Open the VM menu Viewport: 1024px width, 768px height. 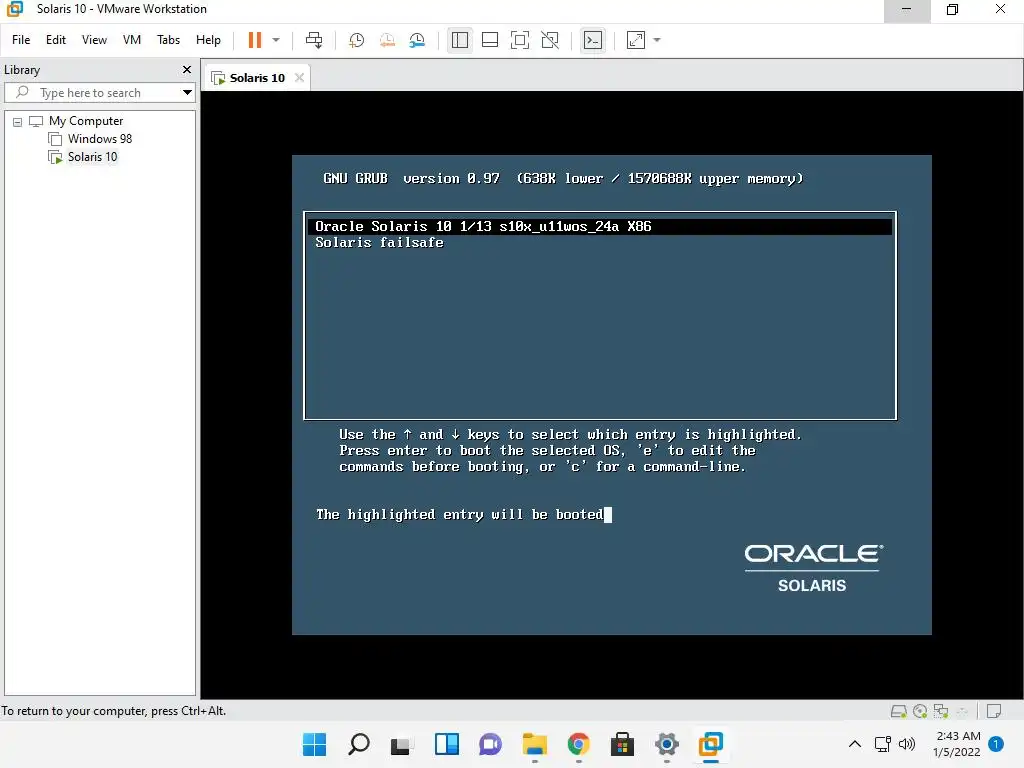[132, 40]
